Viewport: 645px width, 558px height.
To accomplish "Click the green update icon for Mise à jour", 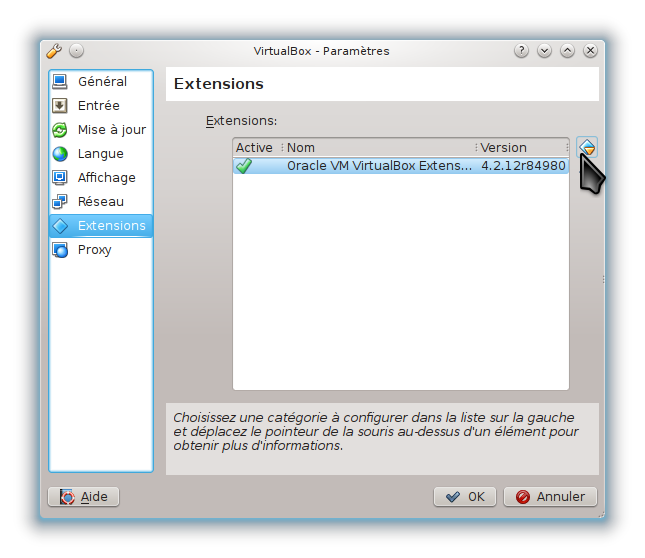I will point(60,130).
